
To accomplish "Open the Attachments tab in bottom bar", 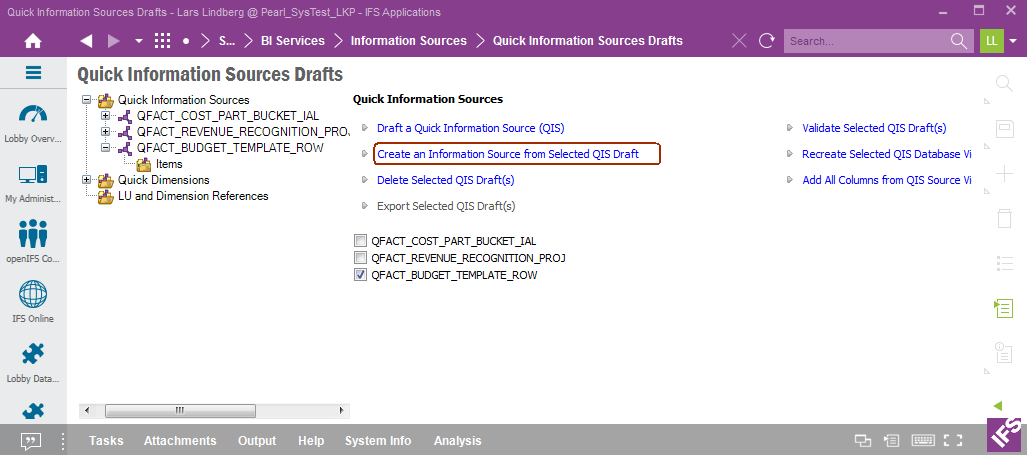I will pyautogui.click(x=180, y=441).
